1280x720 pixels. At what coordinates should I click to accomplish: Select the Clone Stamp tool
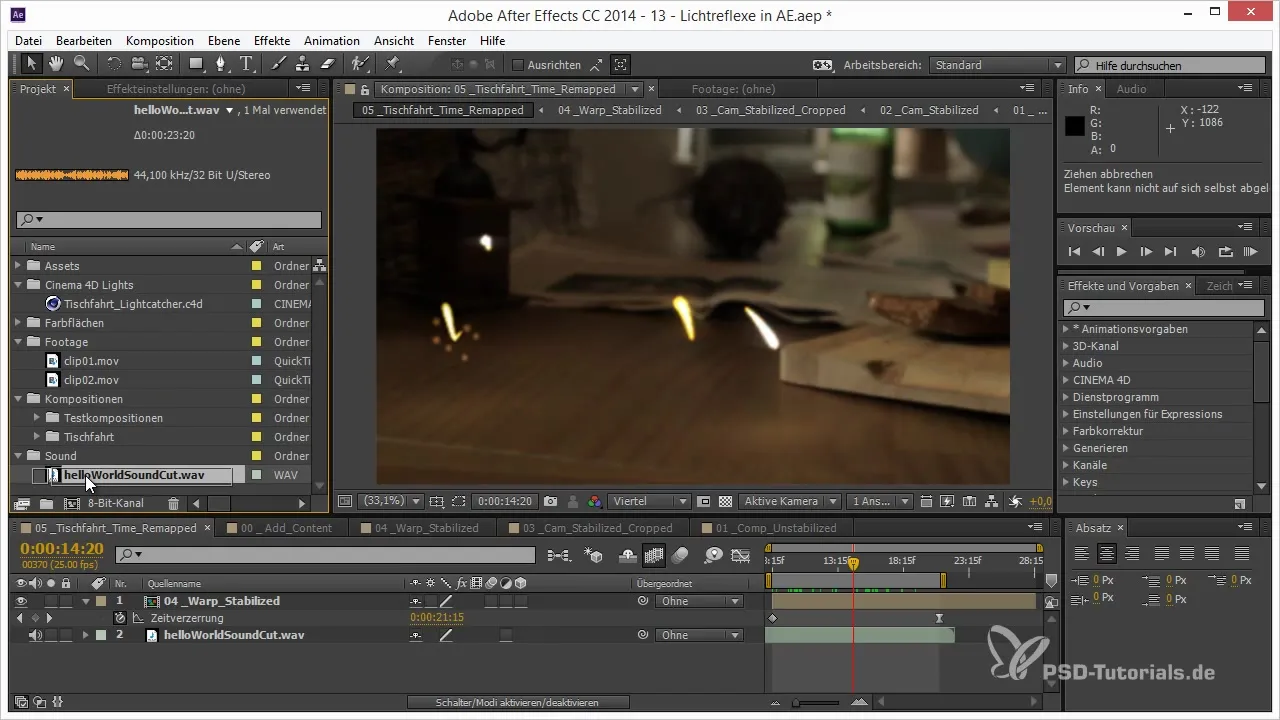coord(302,64)
